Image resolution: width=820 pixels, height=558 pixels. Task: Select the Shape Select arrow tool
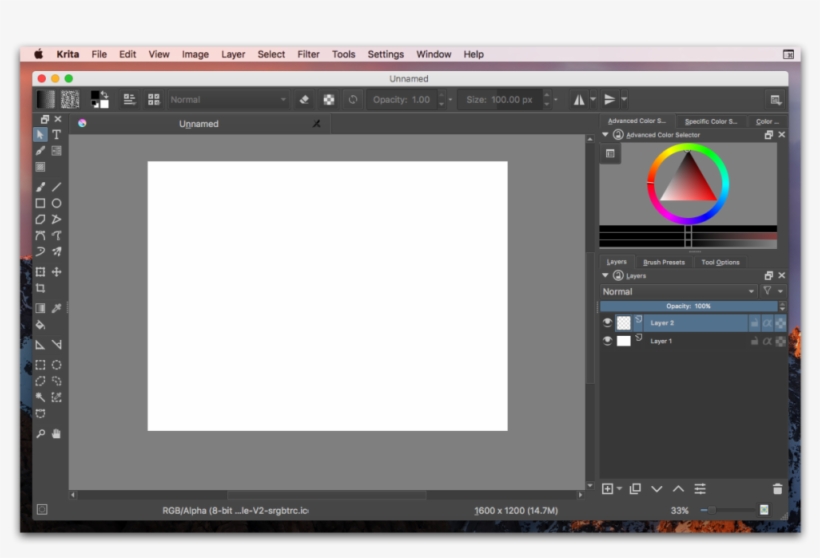40,135
